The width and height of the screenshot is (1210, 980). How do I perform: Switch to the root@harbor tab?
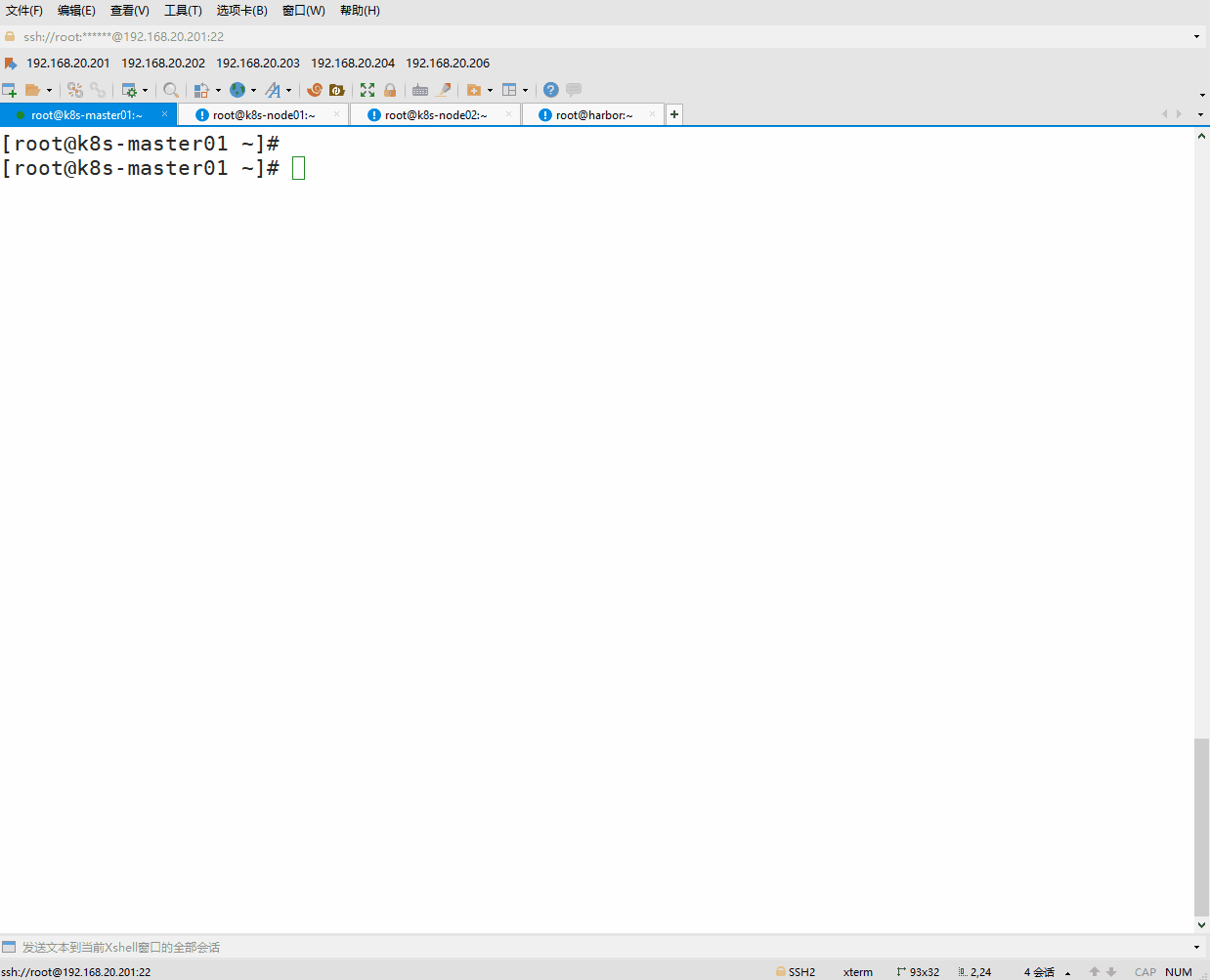[593, 115]
